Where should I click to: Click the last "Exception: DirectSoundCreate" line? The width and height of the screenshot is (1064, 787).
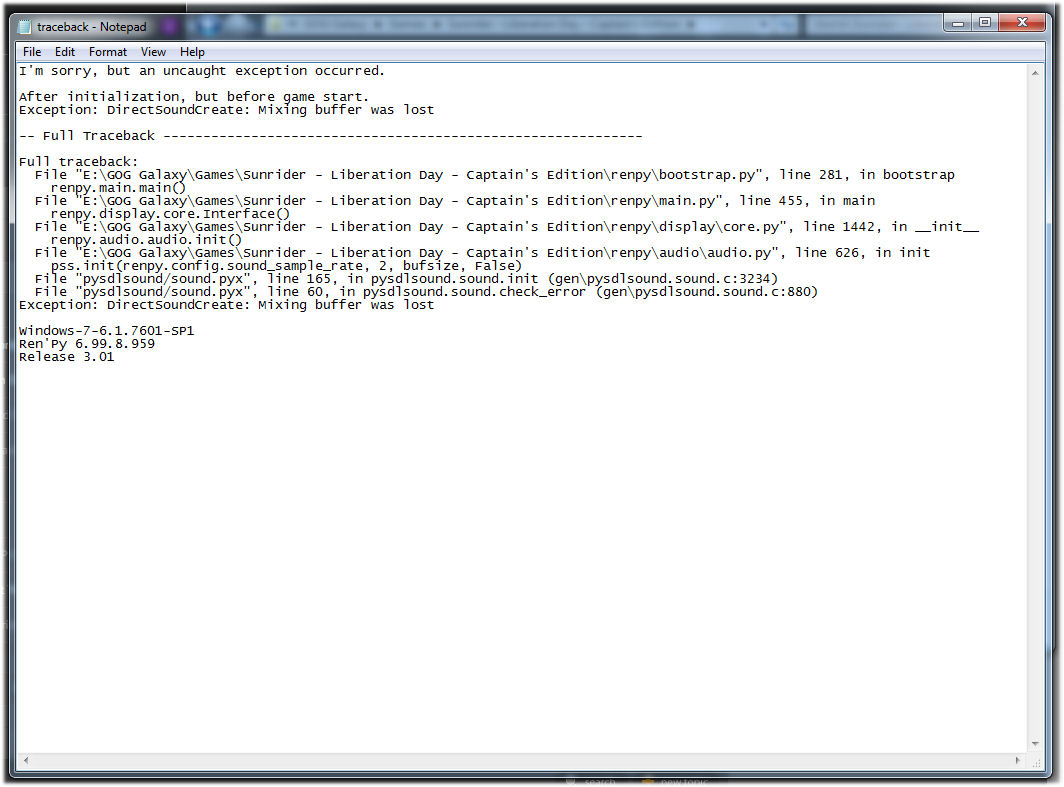click(x=226, y=305)
